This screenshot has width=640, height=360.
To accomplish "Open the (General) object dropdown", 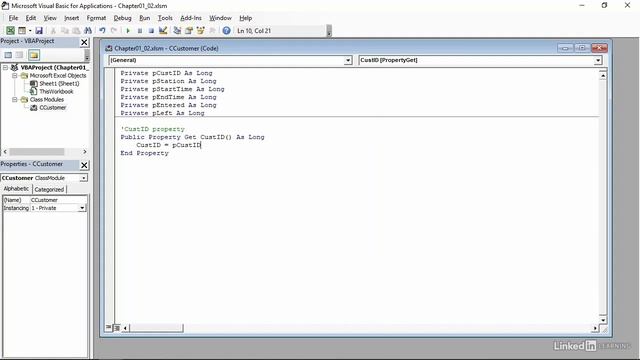I will (348, 60).
